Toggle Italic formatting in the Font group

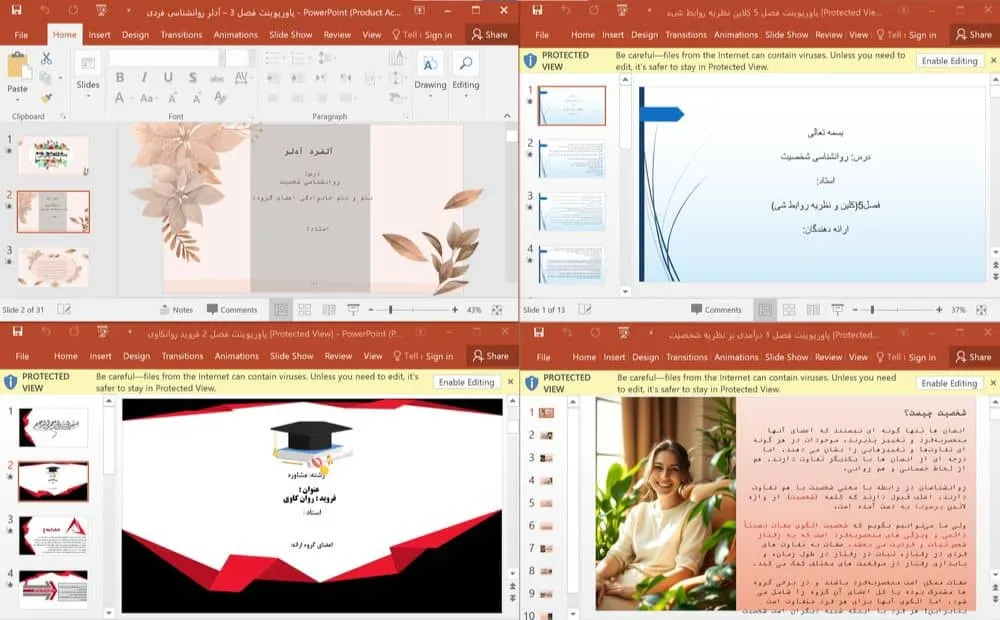pos(143,78)
